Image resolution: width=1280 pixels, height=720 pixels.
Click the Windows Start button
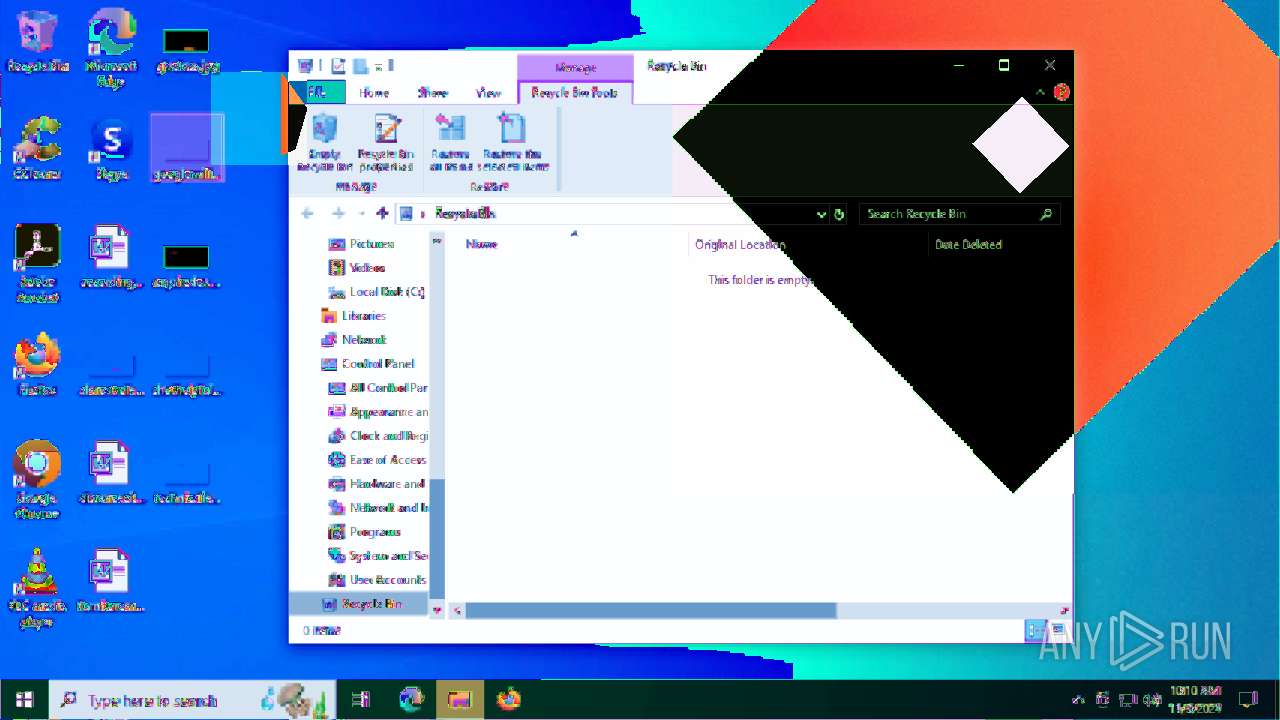24,700
